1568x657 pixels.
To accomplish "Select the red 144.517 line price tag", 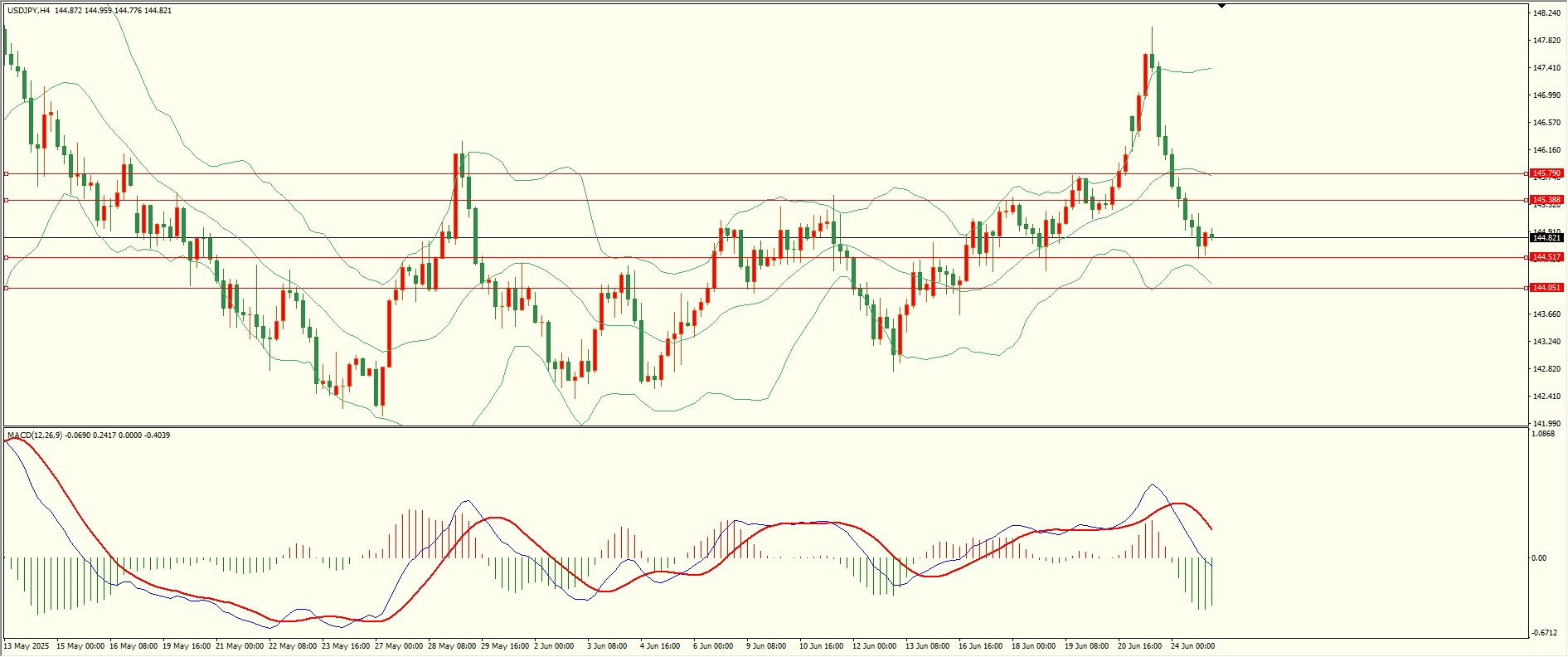I will (x=1546, y=257).
